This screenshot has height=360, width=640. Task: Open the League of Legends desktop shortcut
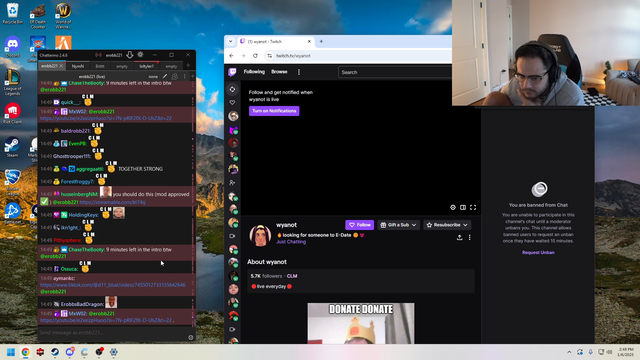[13, 82]
